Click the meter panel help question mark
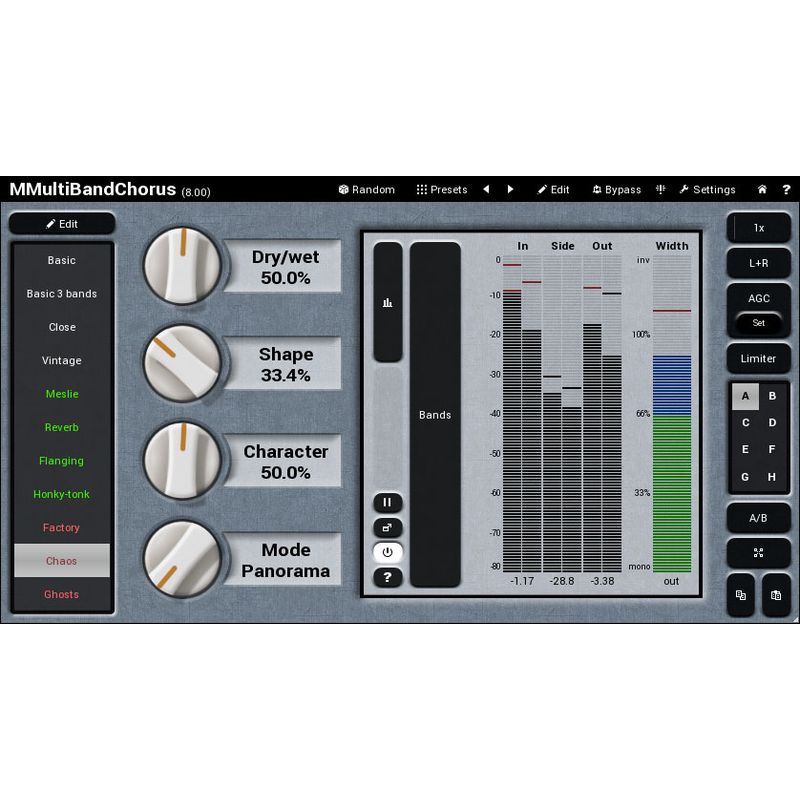The width and height of the screenshot is (800, 800). (x=388, y=578)
